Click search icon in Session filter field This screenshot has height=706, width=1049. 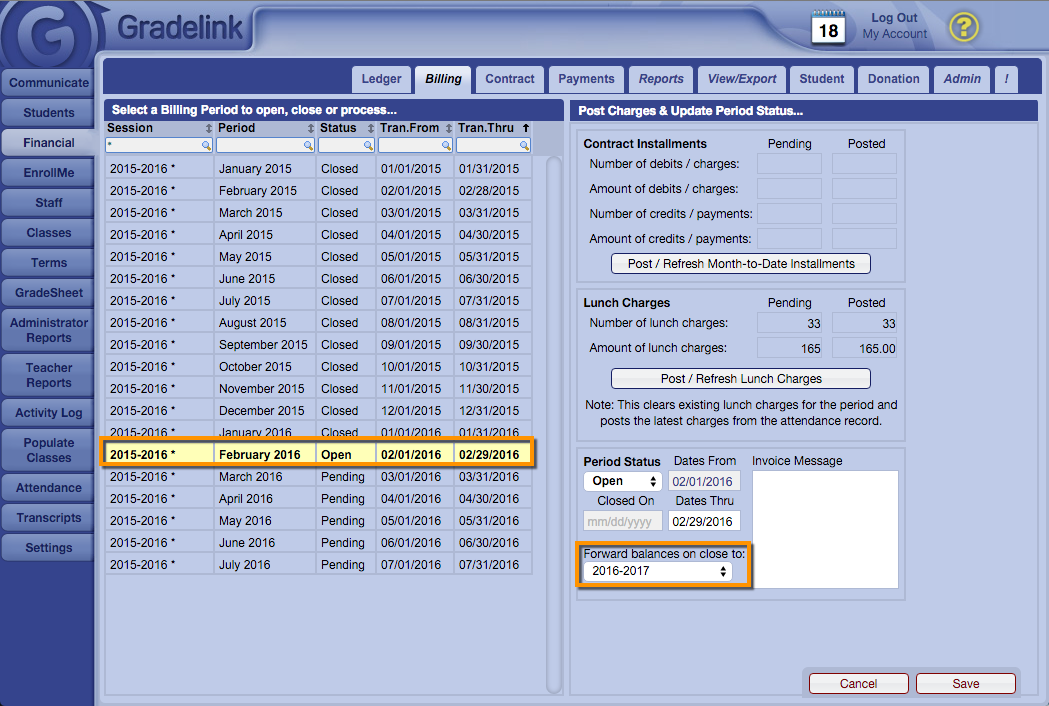[x=207, y=145]
